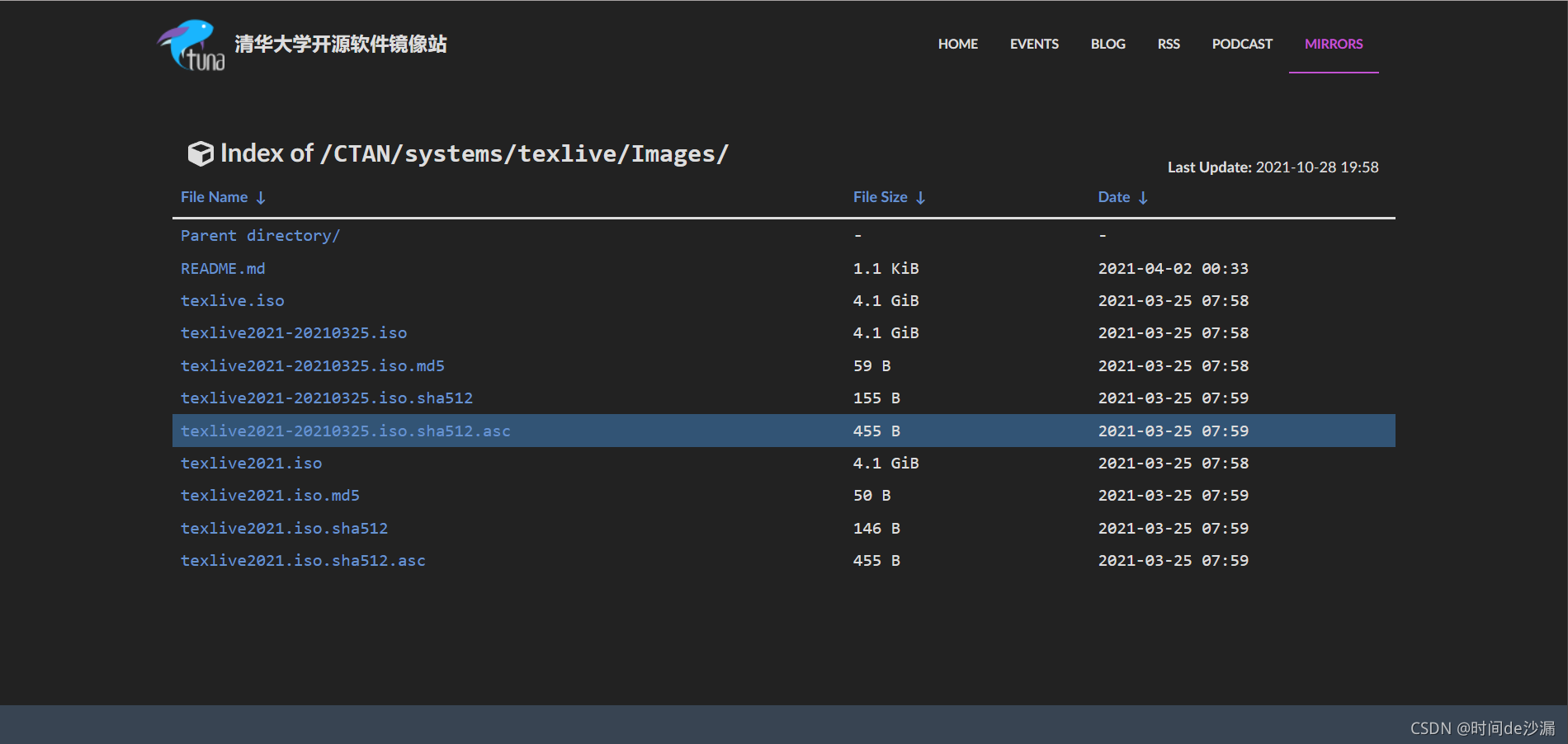The height and width of the screenshot is (744, 1568).
Task: Click the 146 B file size cell
Action: click(x=876, y=529)
